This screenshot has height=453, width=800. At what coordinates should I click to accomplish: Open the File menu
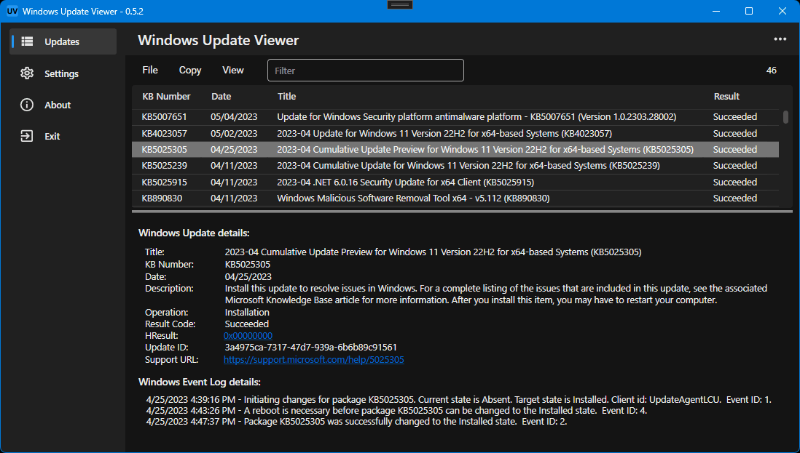click(x=150, y=70)
